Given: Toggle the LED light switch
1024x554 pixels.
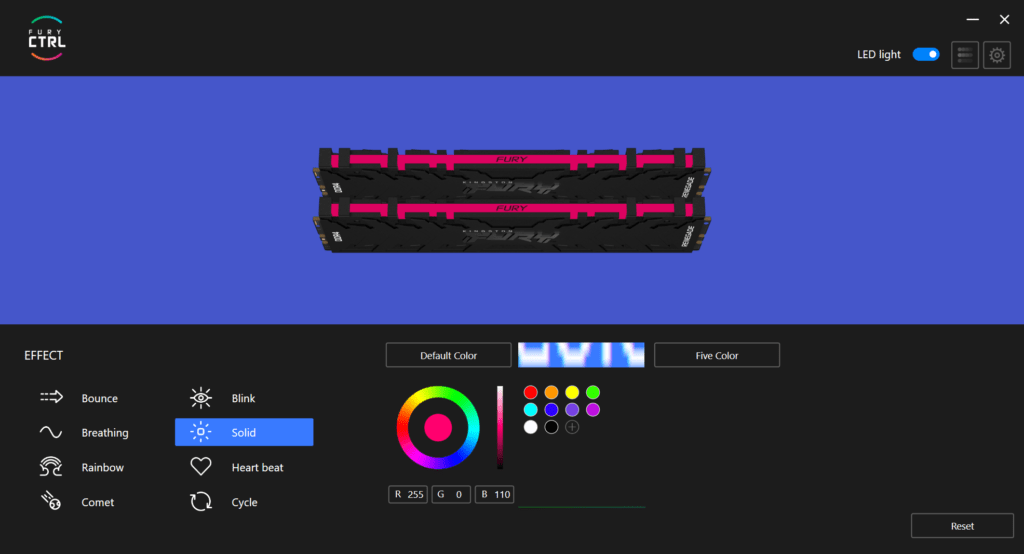Looking at the screenshot, I should 926,54.
